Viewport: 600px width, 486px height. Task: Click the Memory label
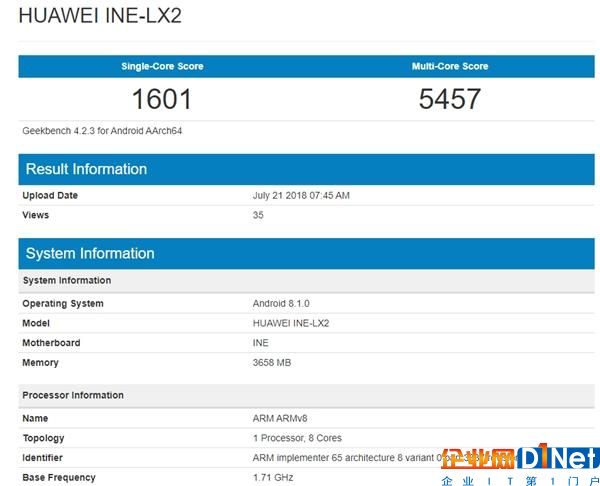tap(40, 363)
